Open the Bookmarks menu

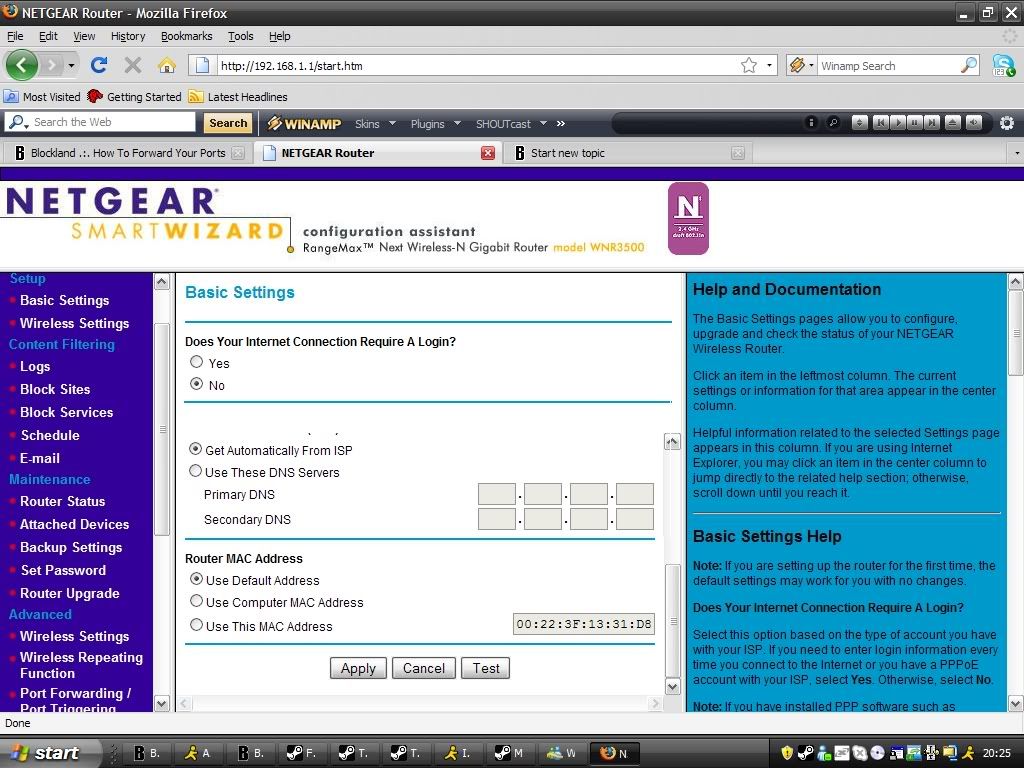[187, 36]
